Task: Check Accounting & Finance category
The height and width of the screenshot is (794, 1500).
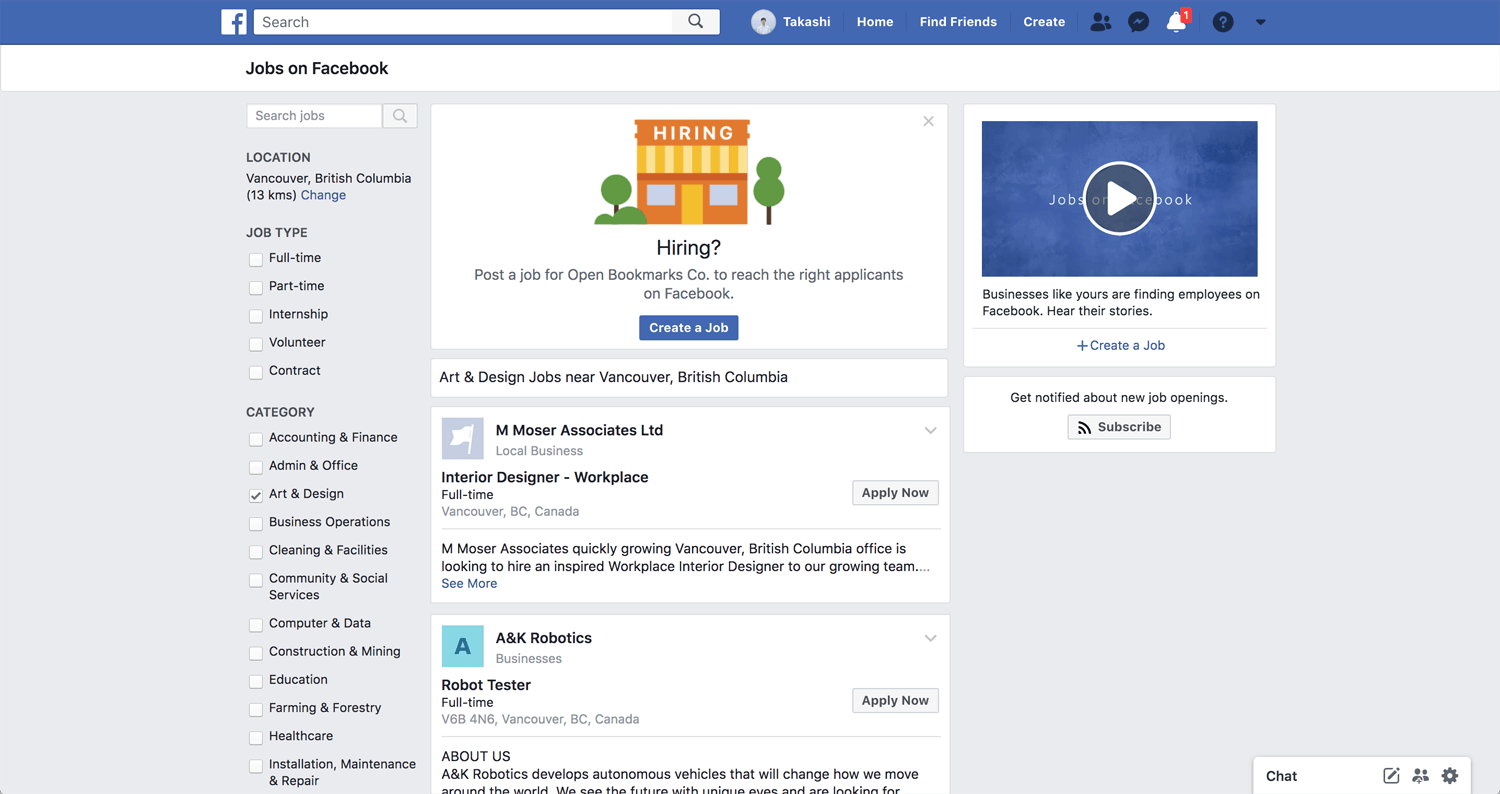Action: tap(256, 438)
